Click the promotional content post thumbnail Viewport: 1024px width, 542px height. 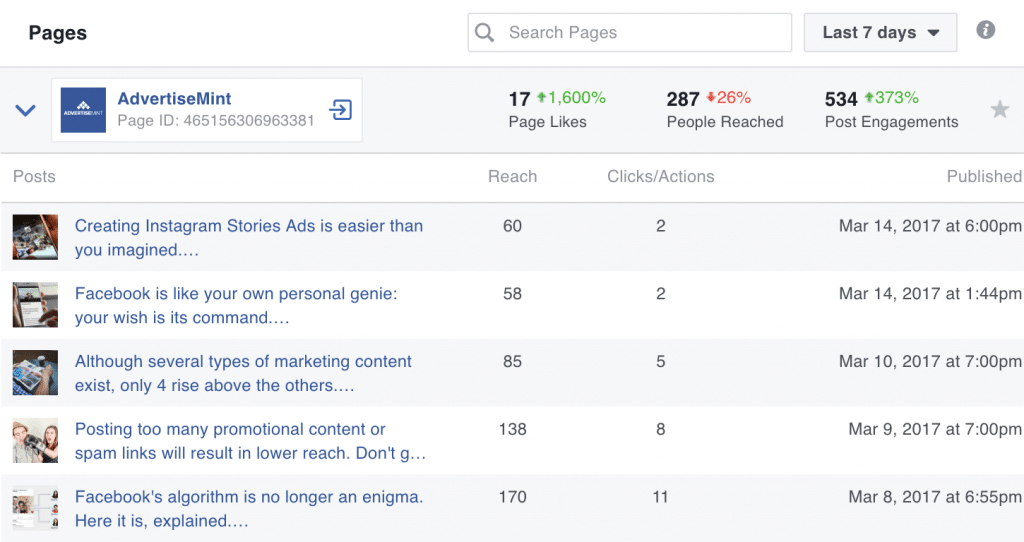pyautogui.click(x=35, y=441)
